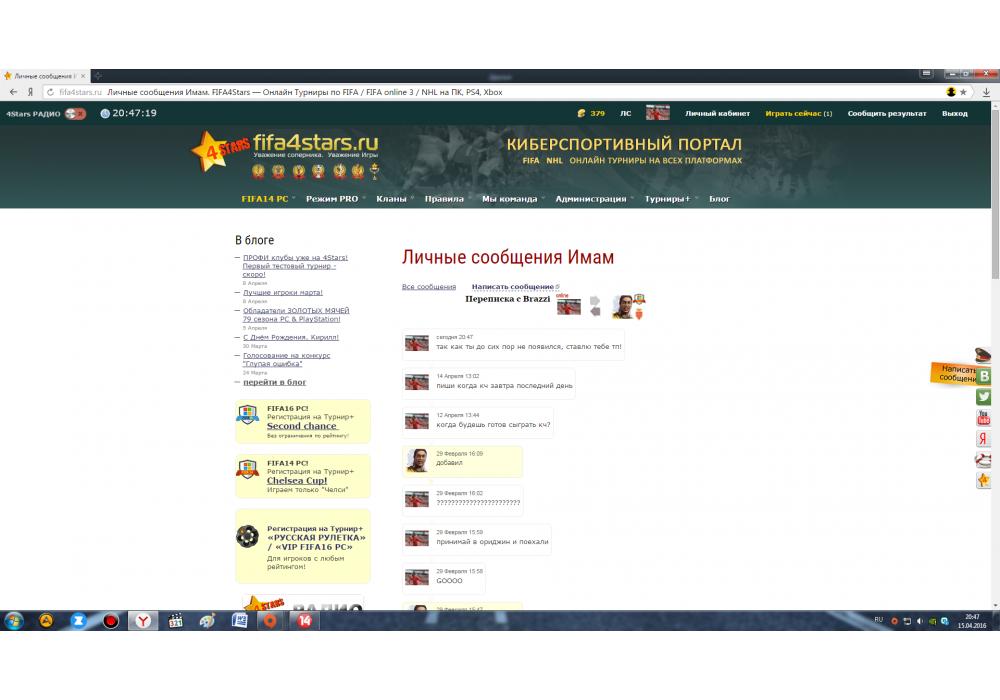Open Yandex Browser from Windows taskbar
The image size is (1000, 700).
point(143,621)
